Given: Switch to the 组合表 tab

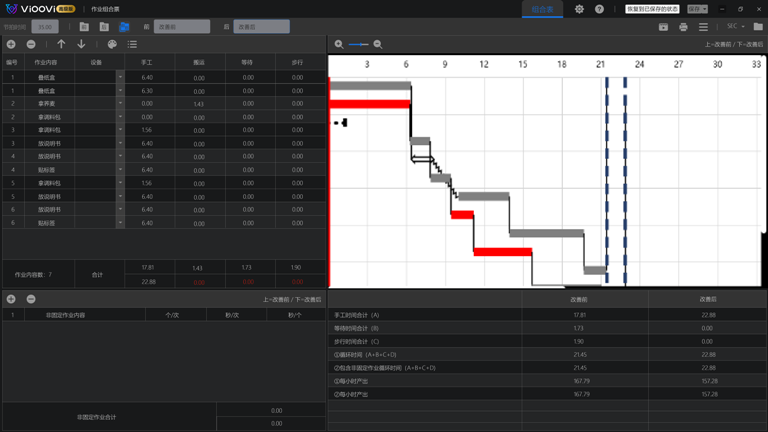Looking at the screenshot, I should (542, 9).
